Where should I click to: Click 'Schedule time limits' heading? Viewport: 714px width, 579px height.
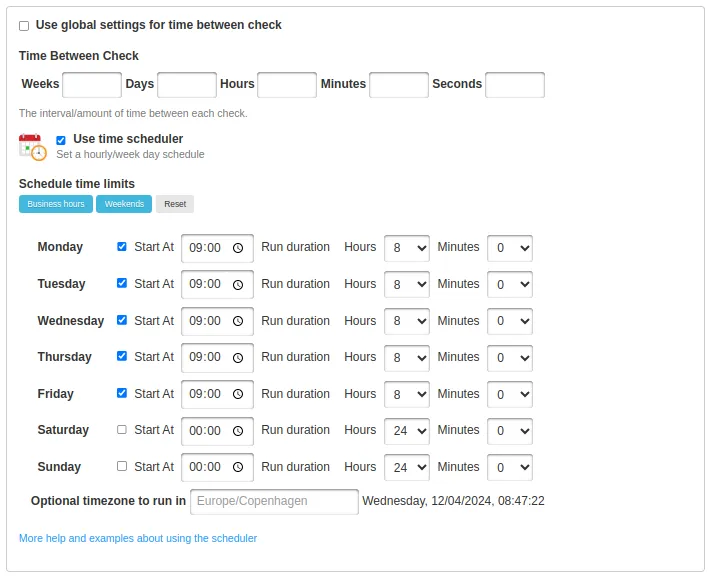[x=77, y=184]
